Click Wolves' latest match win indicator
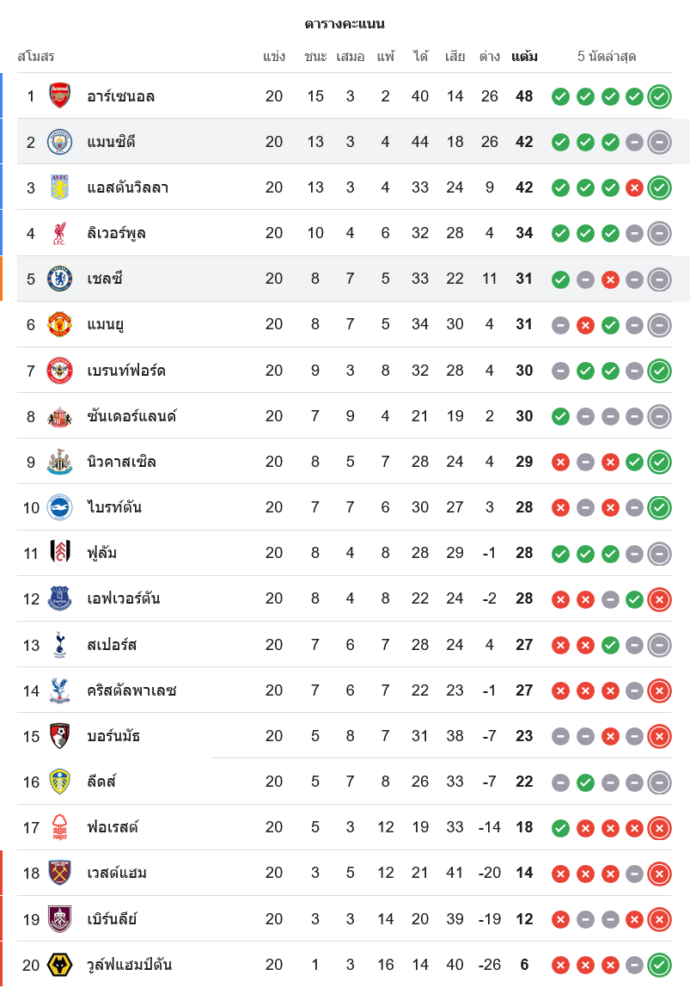The image size is (690, 1000). pos(659,965)
